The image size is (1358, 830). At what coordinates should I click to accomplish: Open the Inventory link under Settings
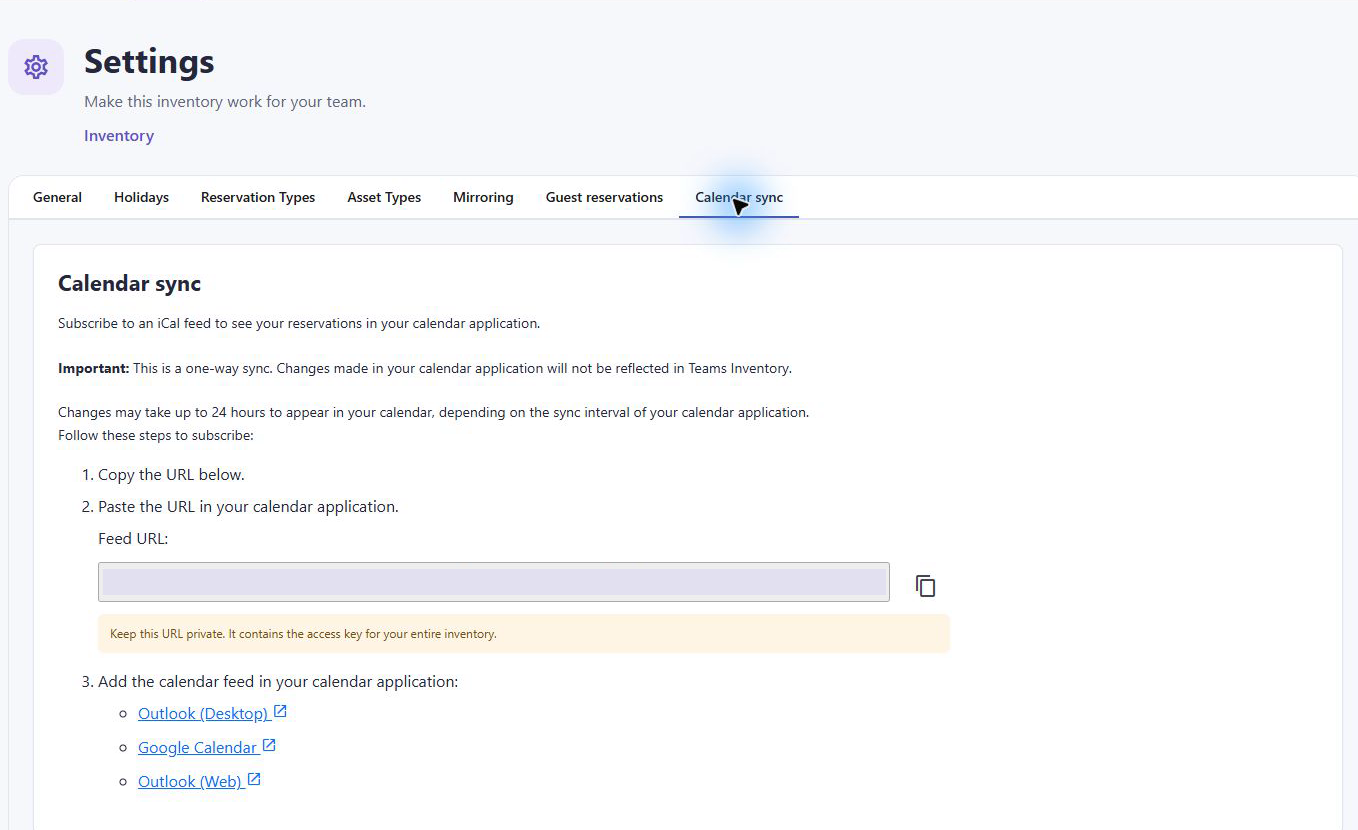(119, 136)
